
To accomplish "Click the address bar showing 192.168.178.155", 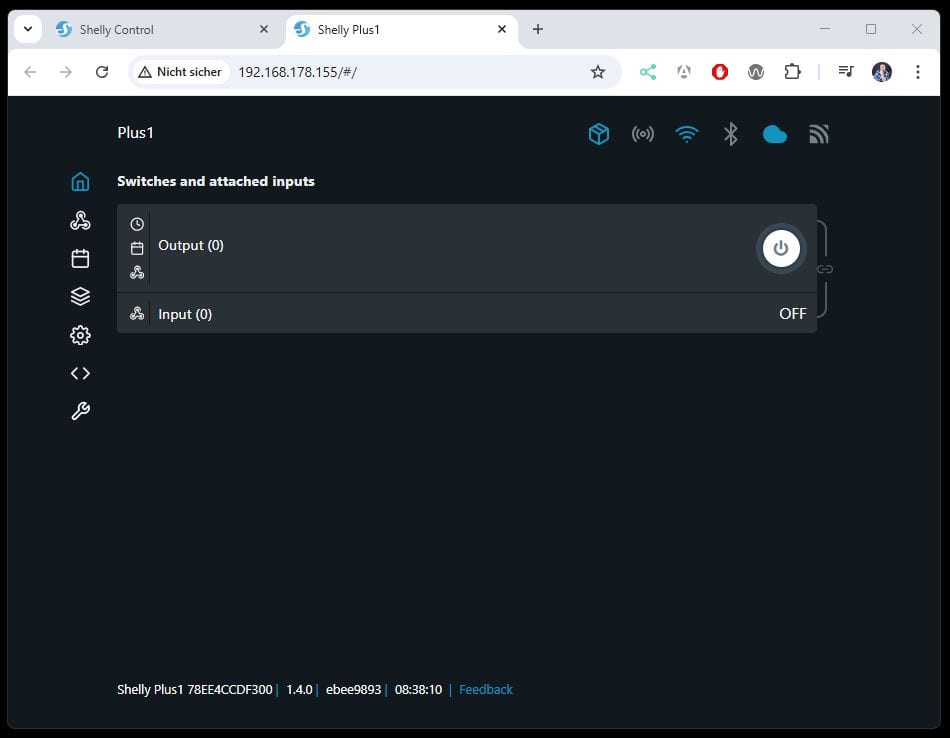I will 400,72.
